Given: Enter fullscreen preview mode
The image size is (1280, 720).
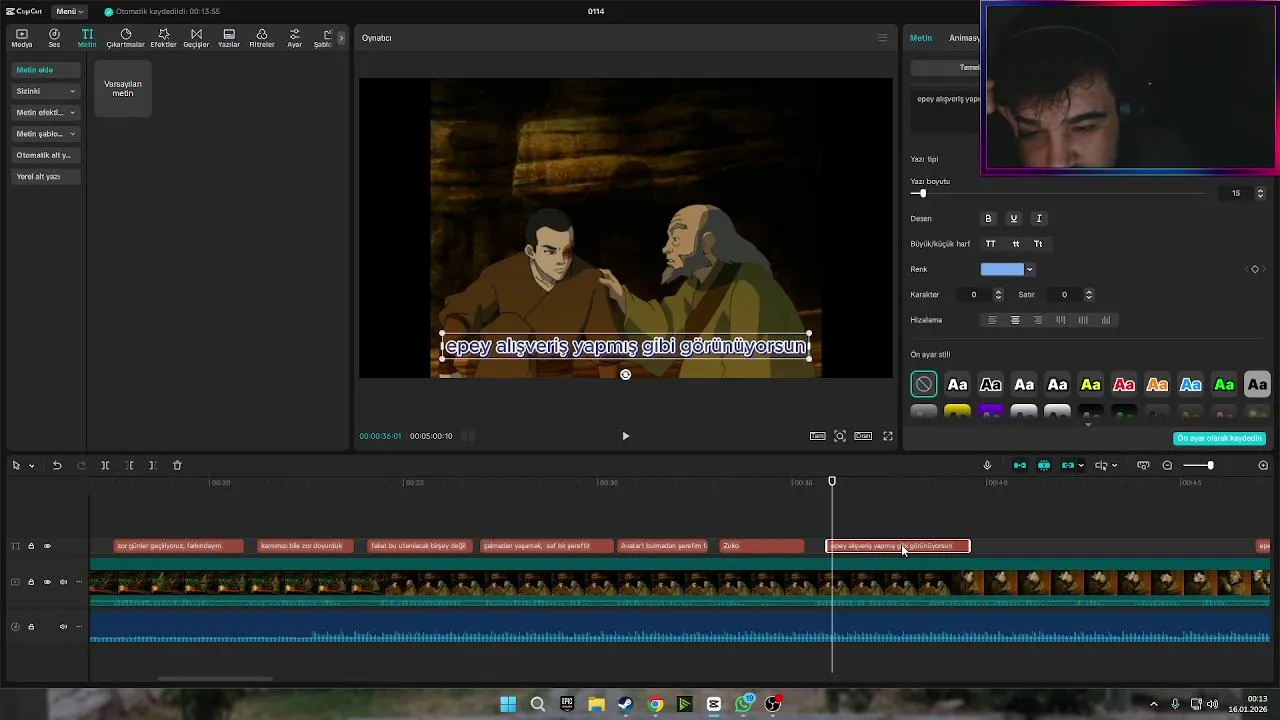Looking at the screenshot, I should [x=887, y=436].
